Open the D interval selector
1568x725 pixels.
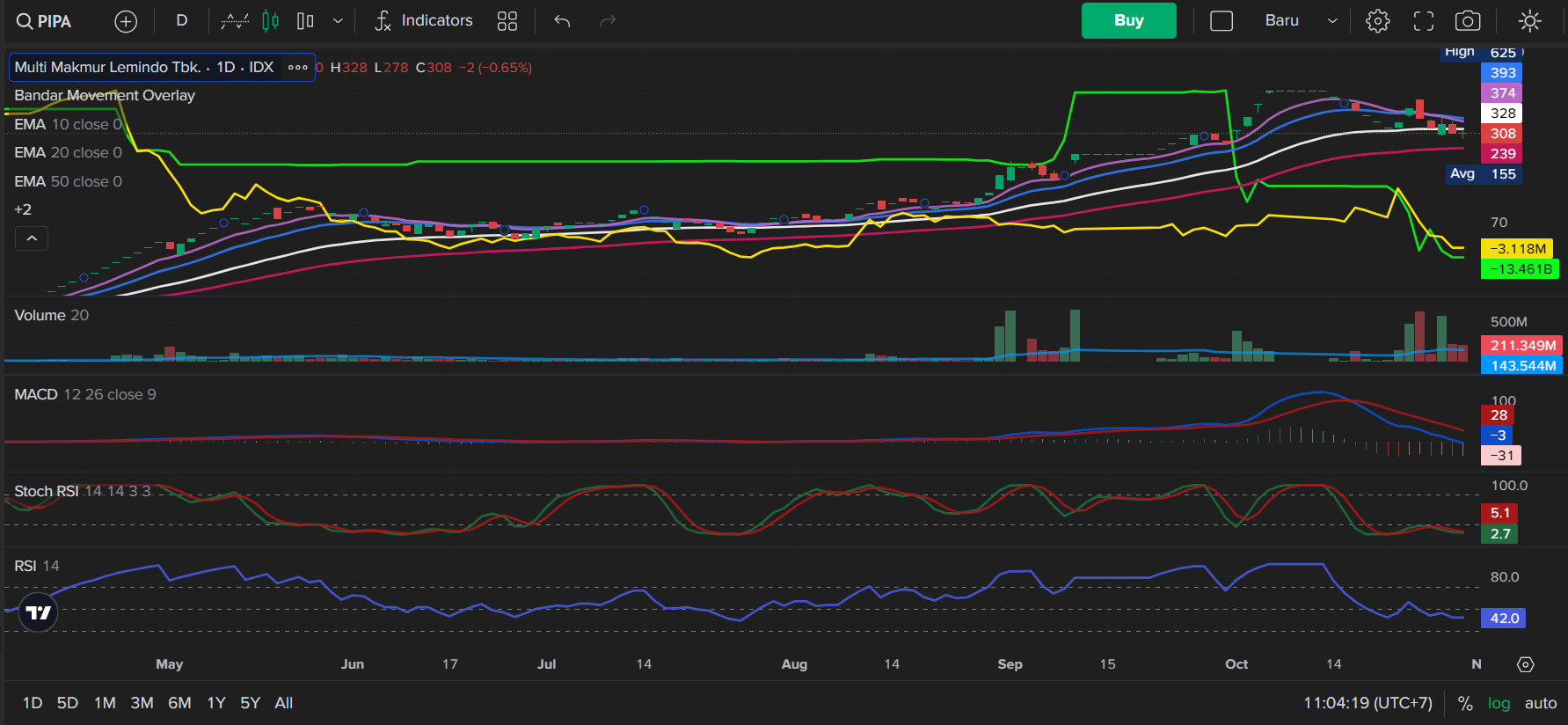click(x=182, y=21)
